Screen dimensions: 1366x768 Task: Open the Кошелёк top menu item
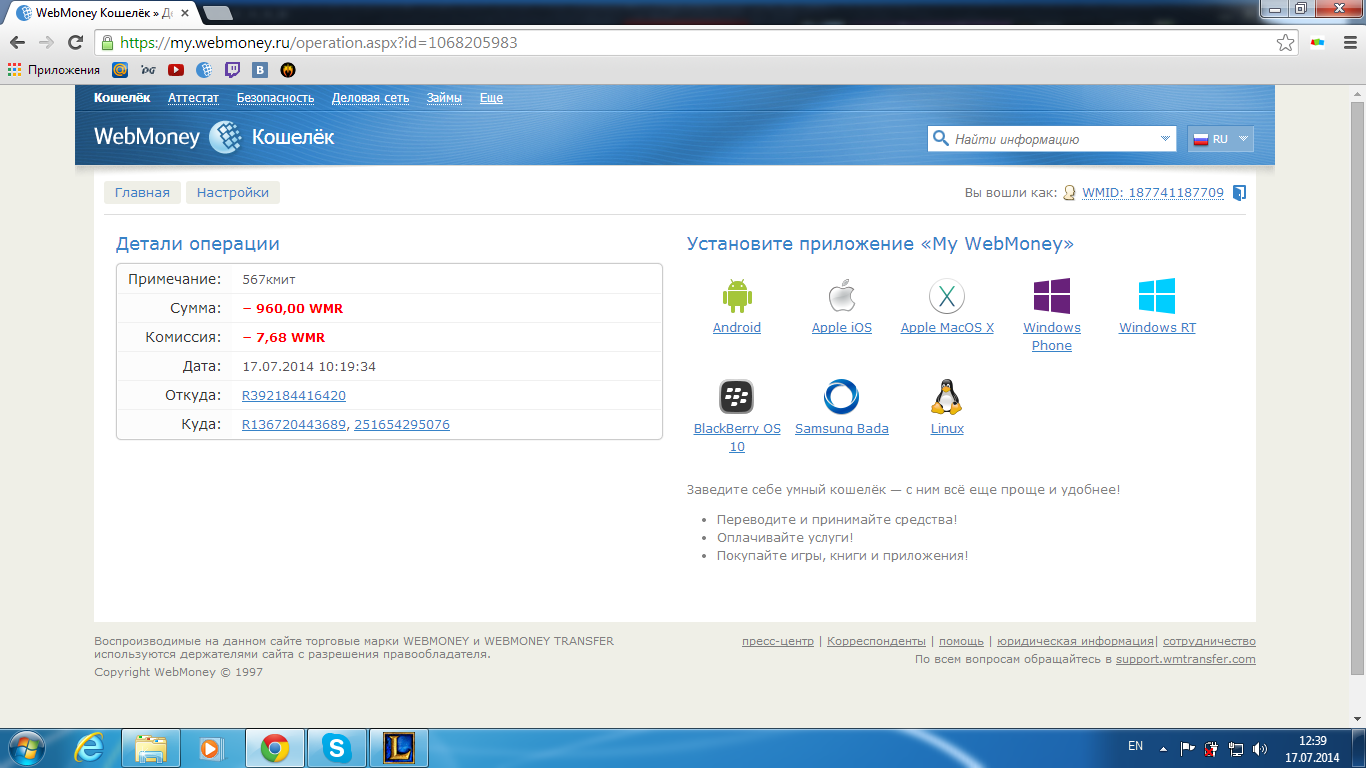pyautogui.click(x=122, y=98)
